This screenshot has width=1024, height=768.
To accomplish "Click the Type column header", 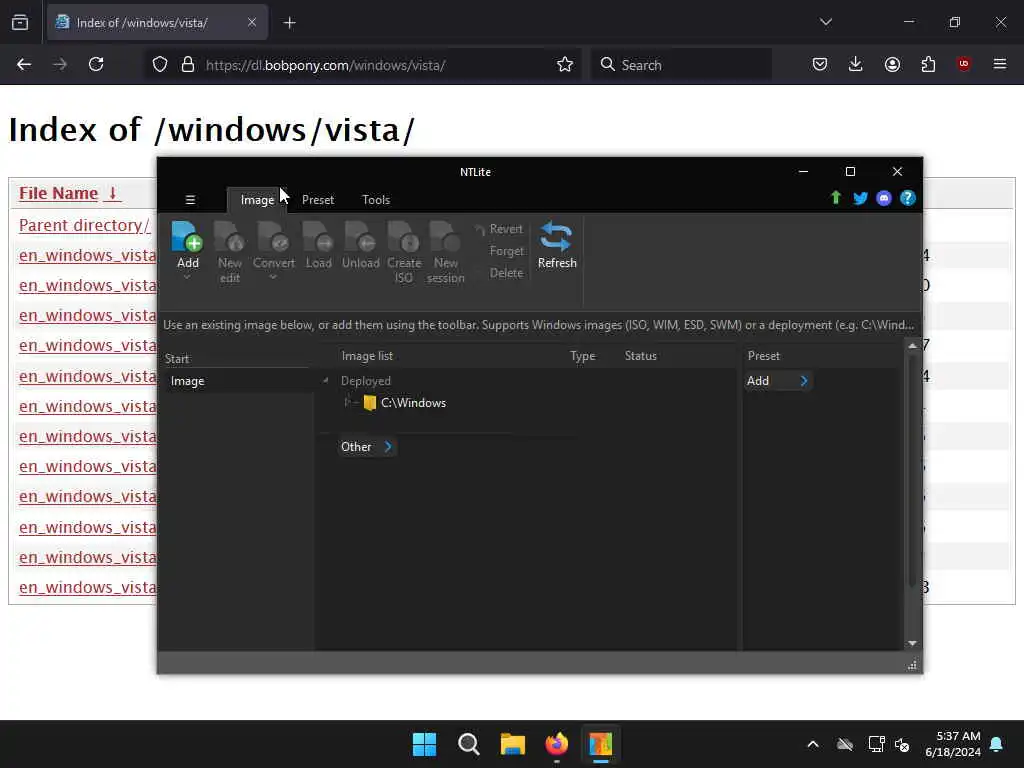I will (583, 356).
